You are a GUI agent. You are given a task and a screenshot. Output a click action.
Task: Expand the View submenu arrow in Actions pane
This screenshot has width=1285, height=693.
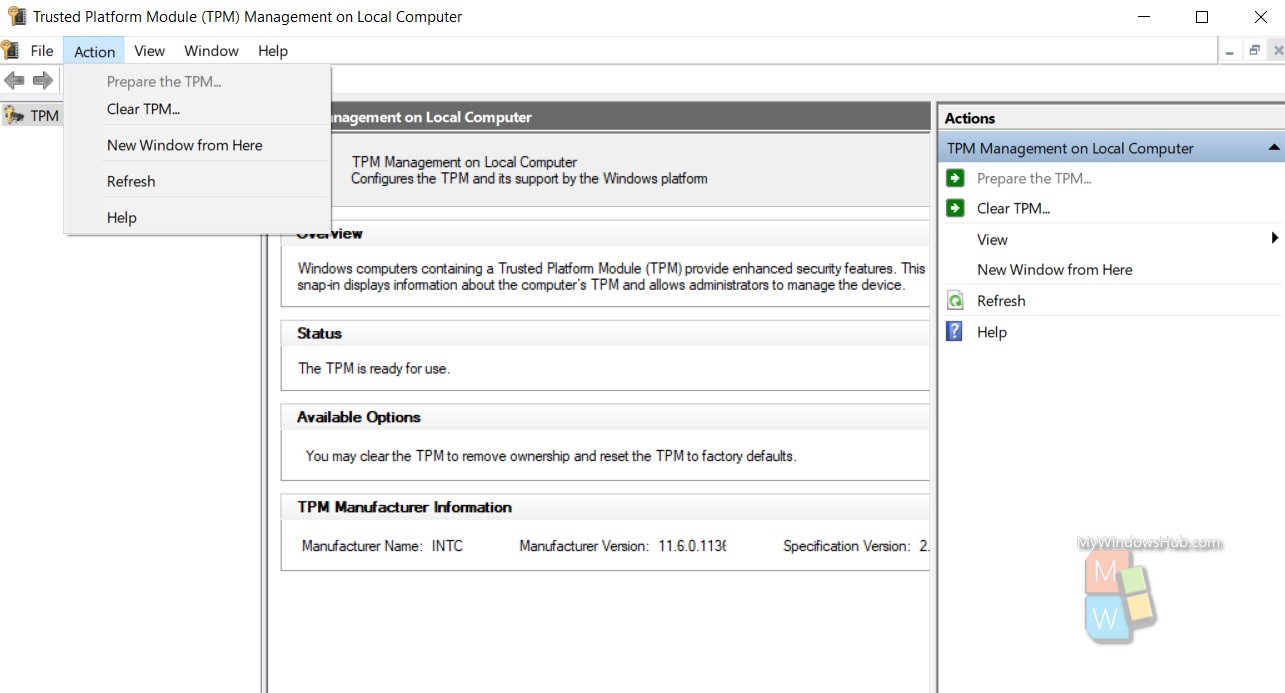click(1275, 238)
